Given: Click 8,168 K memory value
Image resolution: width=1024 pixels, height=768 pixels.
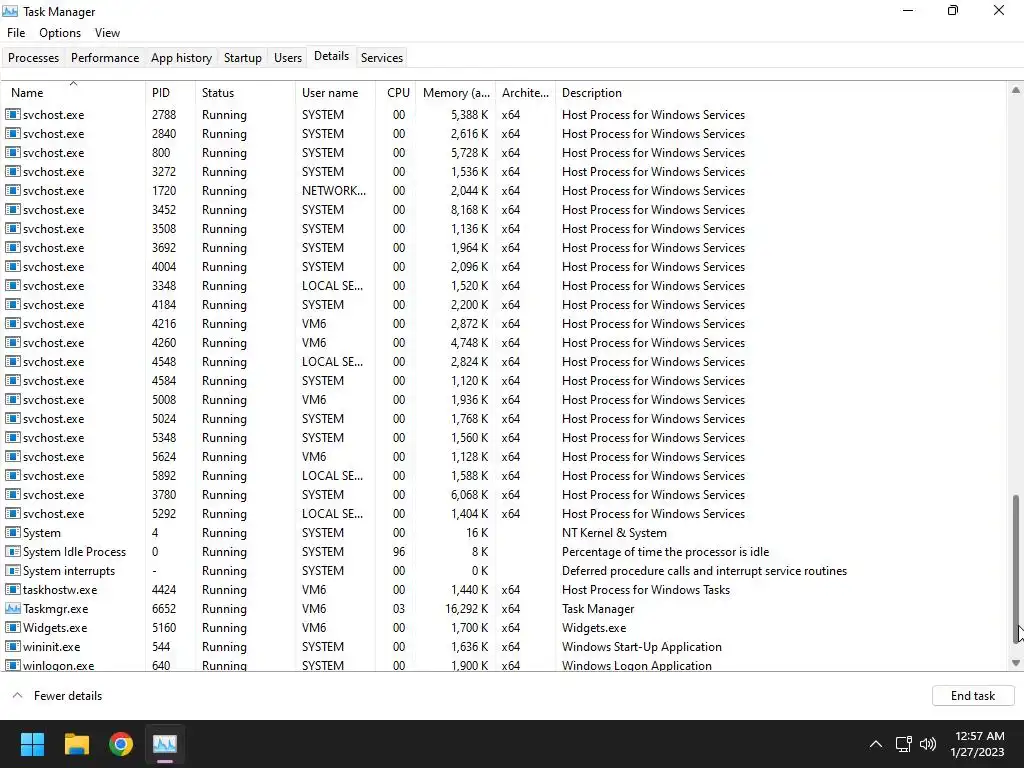Looking at the screenshot, I should [x=470, y=210].
